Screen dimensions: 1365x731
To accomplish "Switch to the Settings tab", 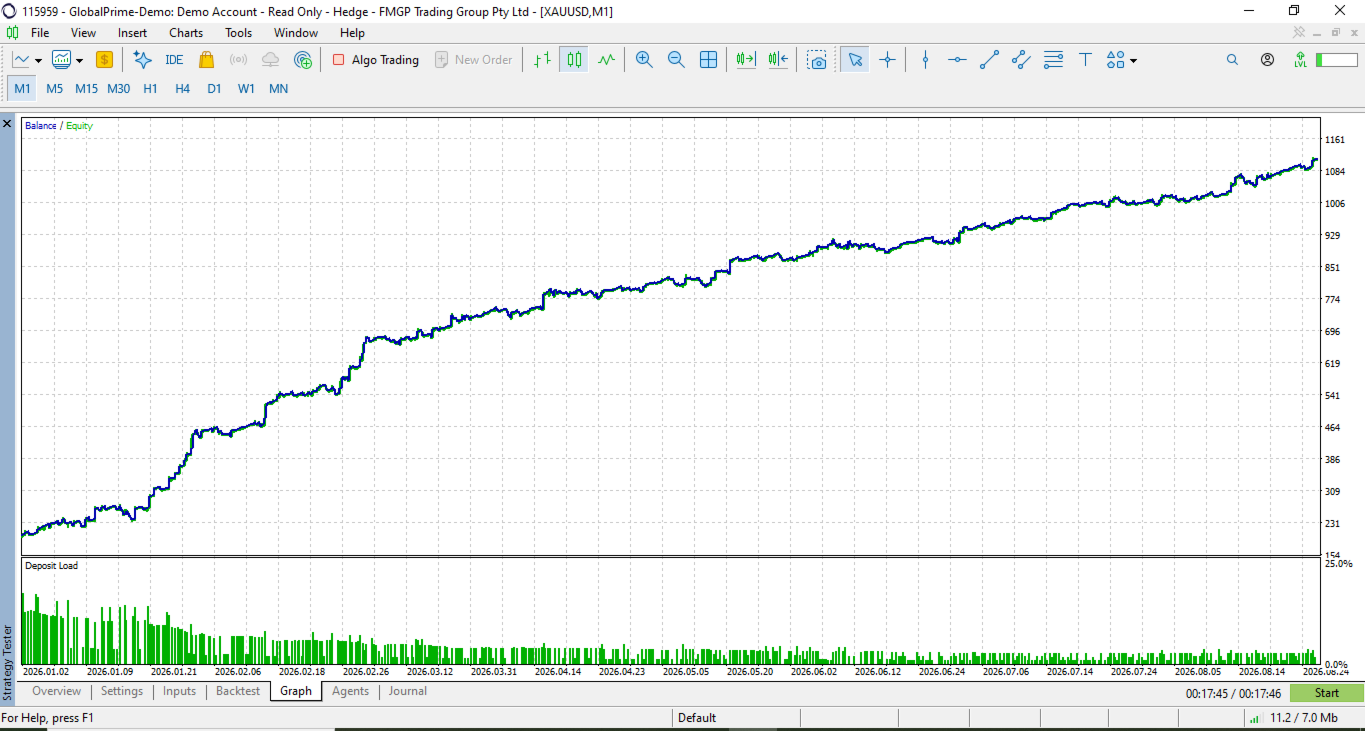I will point(122,691).
